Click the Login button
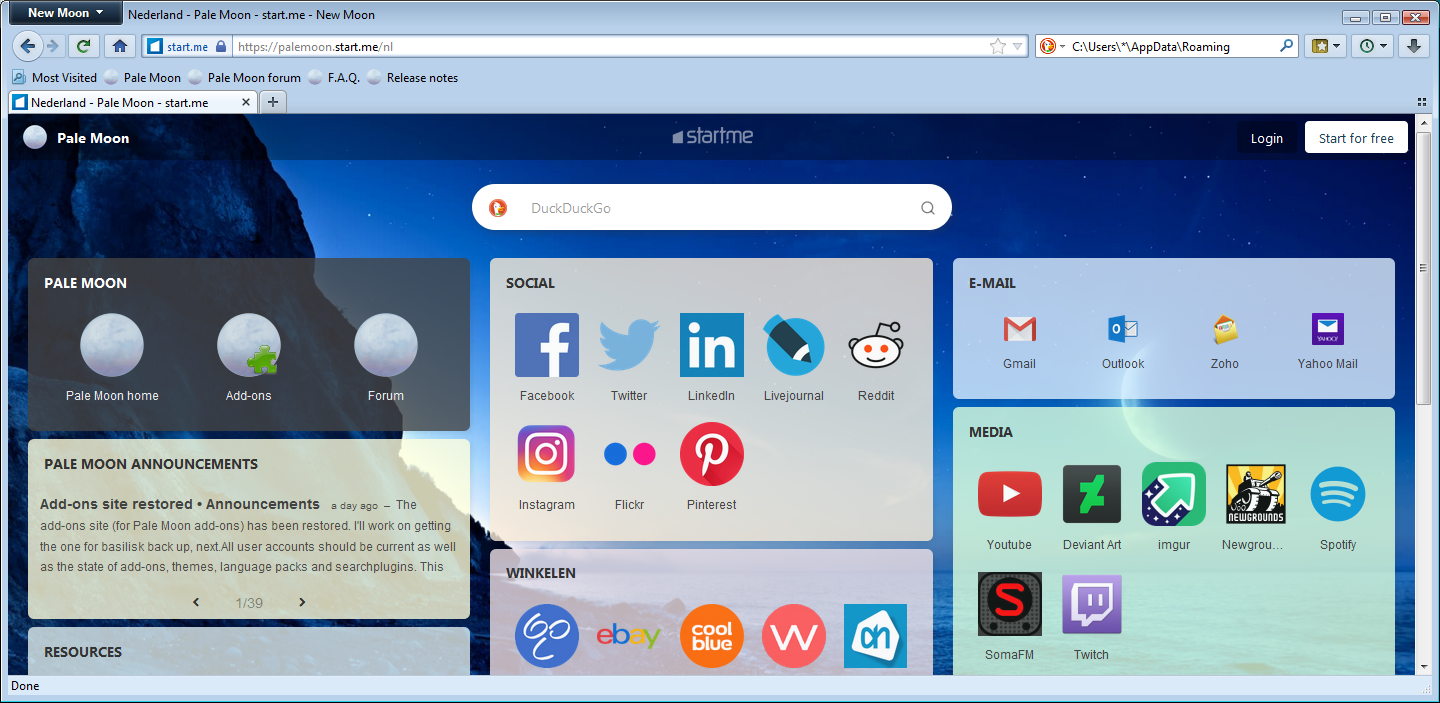 point(1266,138)
